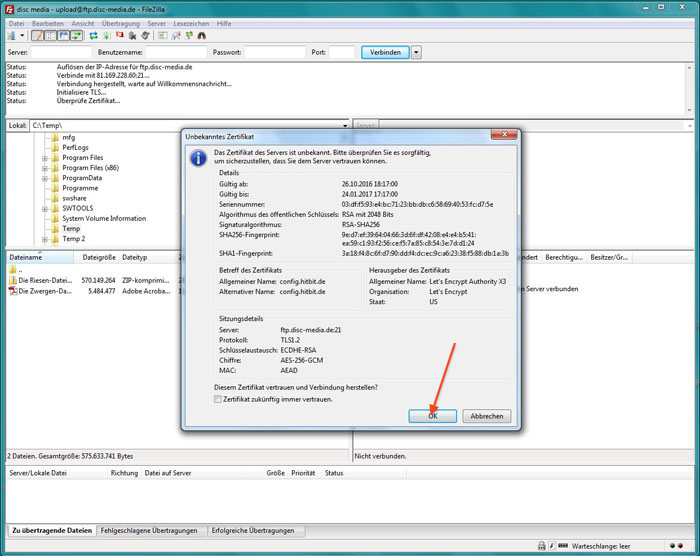Click the Passwort input field
700x556 pixels.
pos(275,52)
